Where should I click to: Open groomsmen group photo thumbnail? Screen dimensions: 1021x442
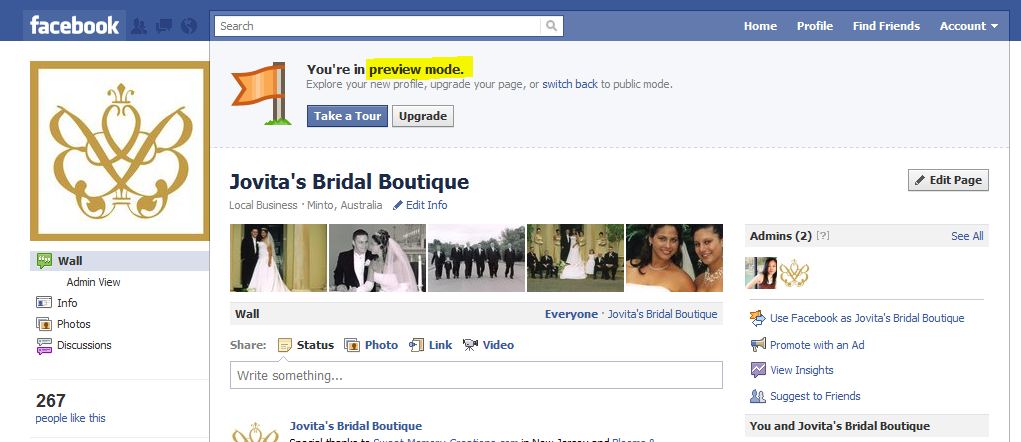(476, 258)
